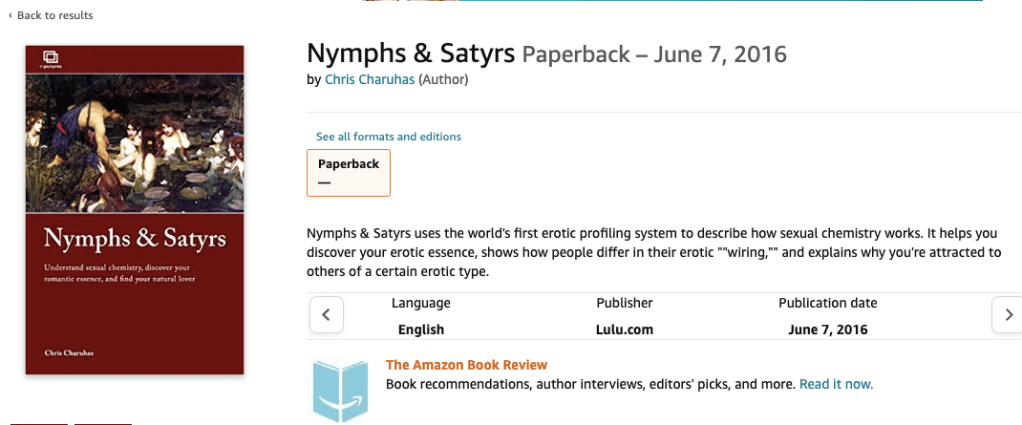Click the Paperback – June 7, 2016 subtitle
Image resolution: width=1022 pixels, height=425 pixels.
654,54
